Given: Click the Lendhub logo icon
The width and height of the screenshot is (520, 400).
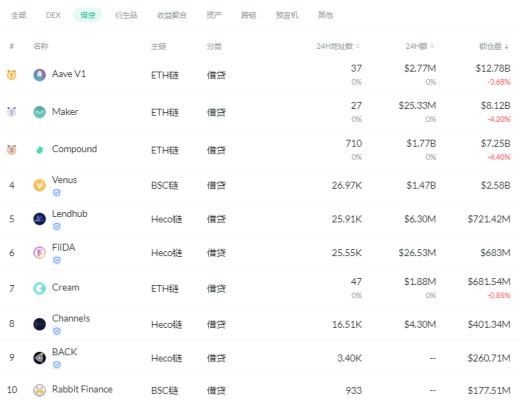Looking at the screenshot, I should click(39, 219).
